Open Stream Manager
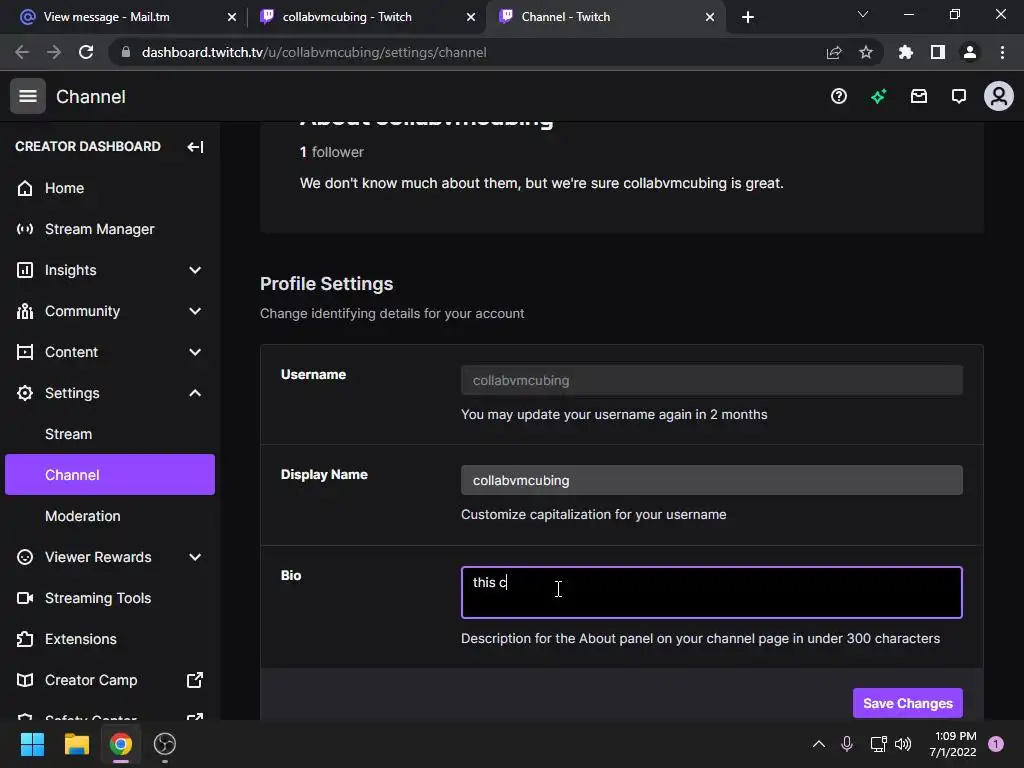 pyautogui.click(x=109, y=229)
